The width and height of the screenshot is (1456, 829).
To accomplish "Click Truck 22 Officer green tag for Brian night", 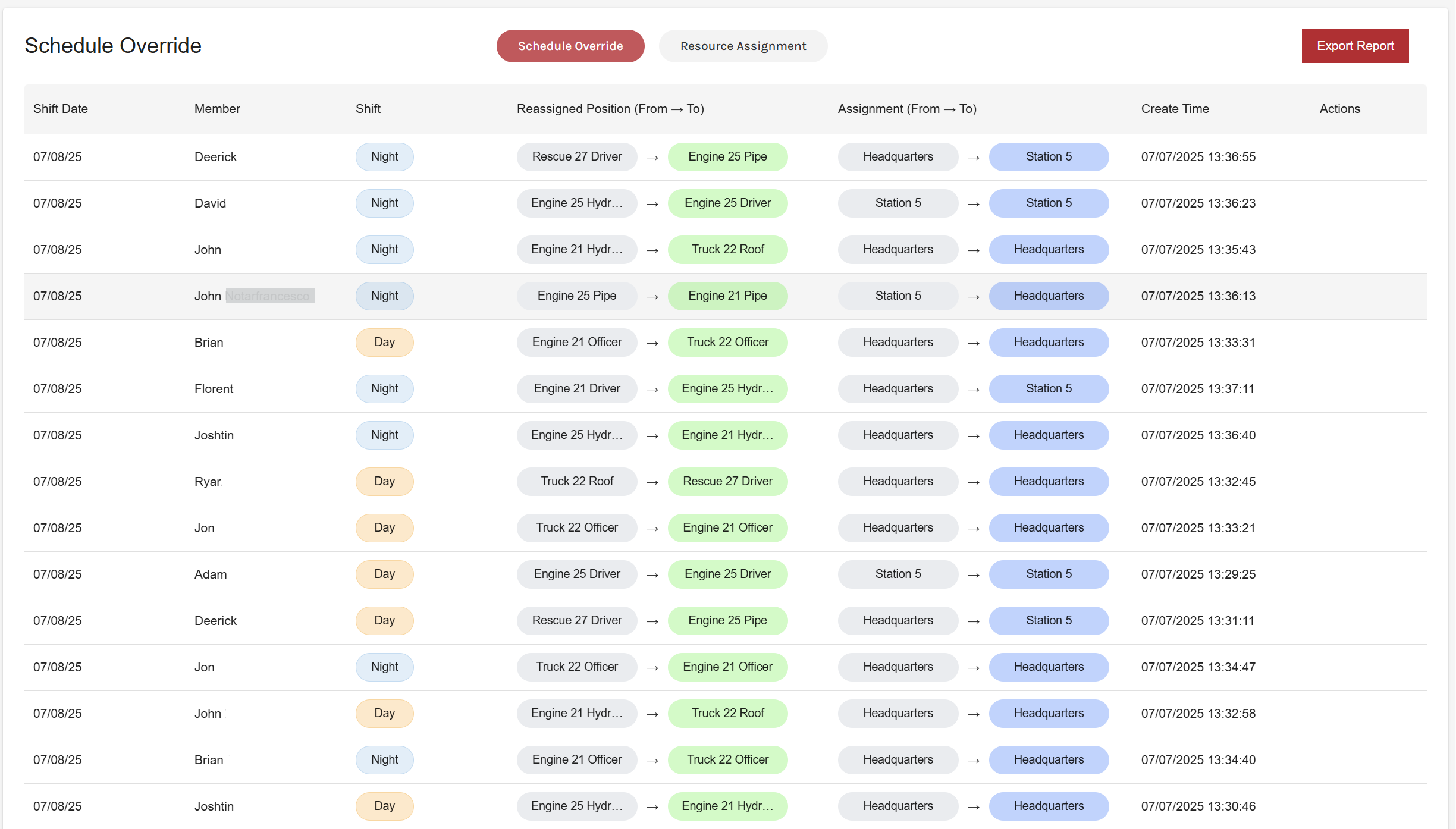I will pyautogui.click(x=727, y=759).
